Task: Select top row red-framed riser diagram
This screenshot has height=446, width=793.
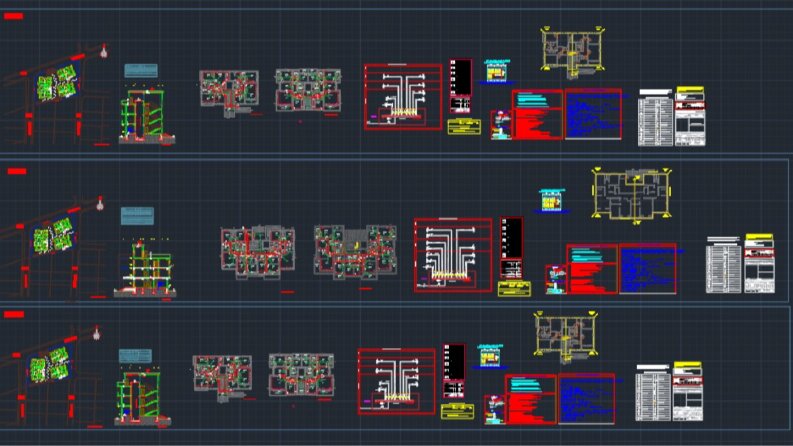Action: click(403, 97)
